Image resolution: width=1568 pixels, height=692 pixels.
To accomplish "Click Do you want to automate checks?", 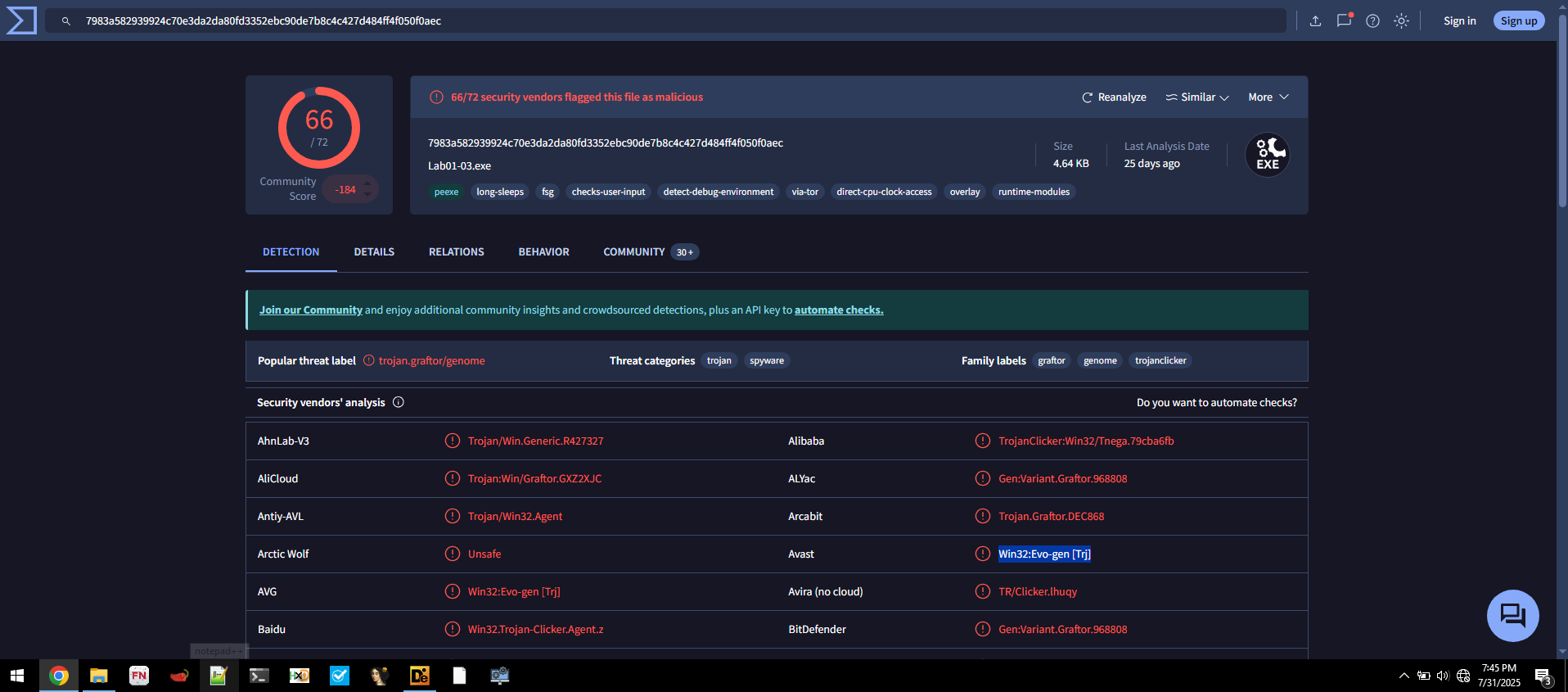I will (1217, 402).
